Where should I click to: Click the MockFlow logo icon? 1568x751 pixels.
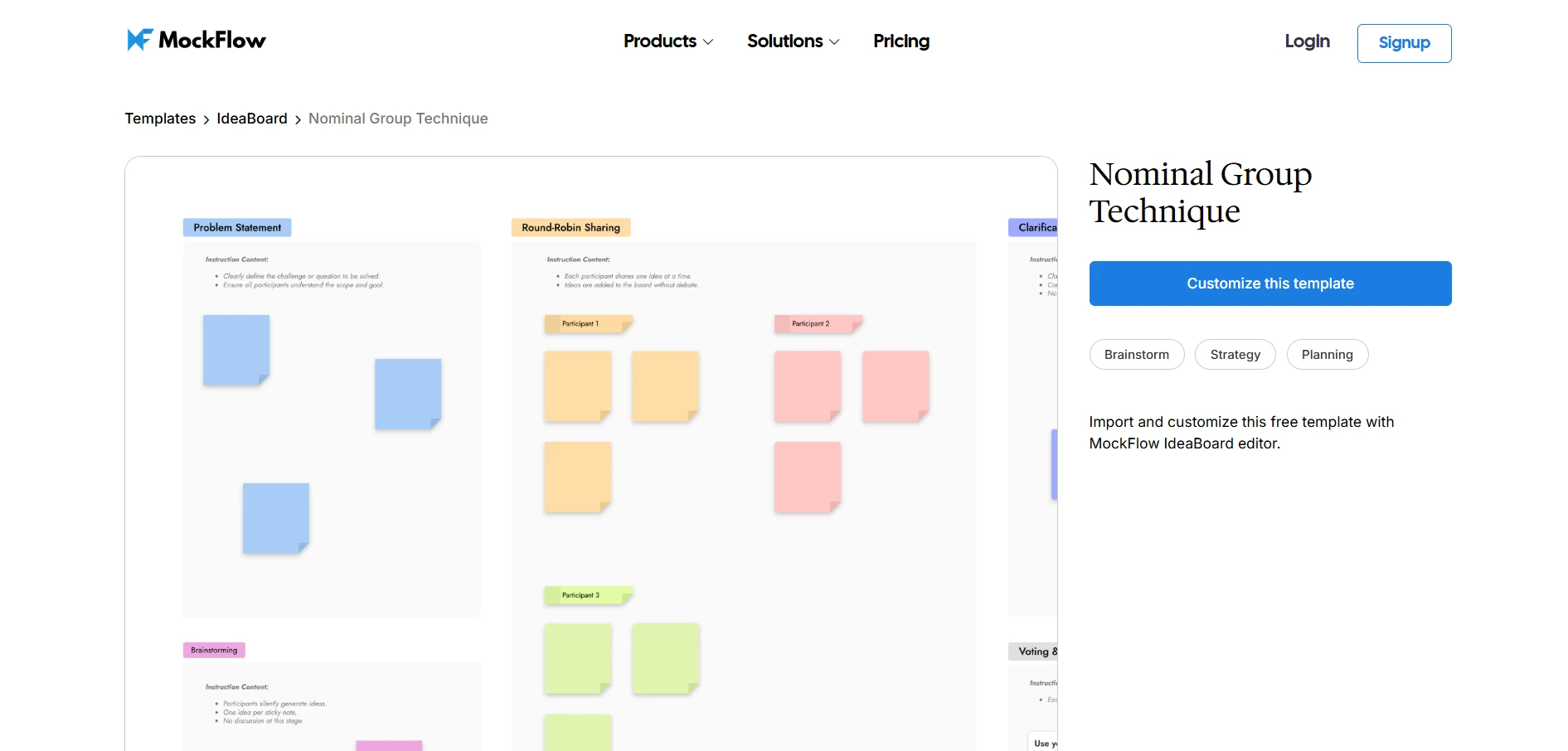click(141, 37)
